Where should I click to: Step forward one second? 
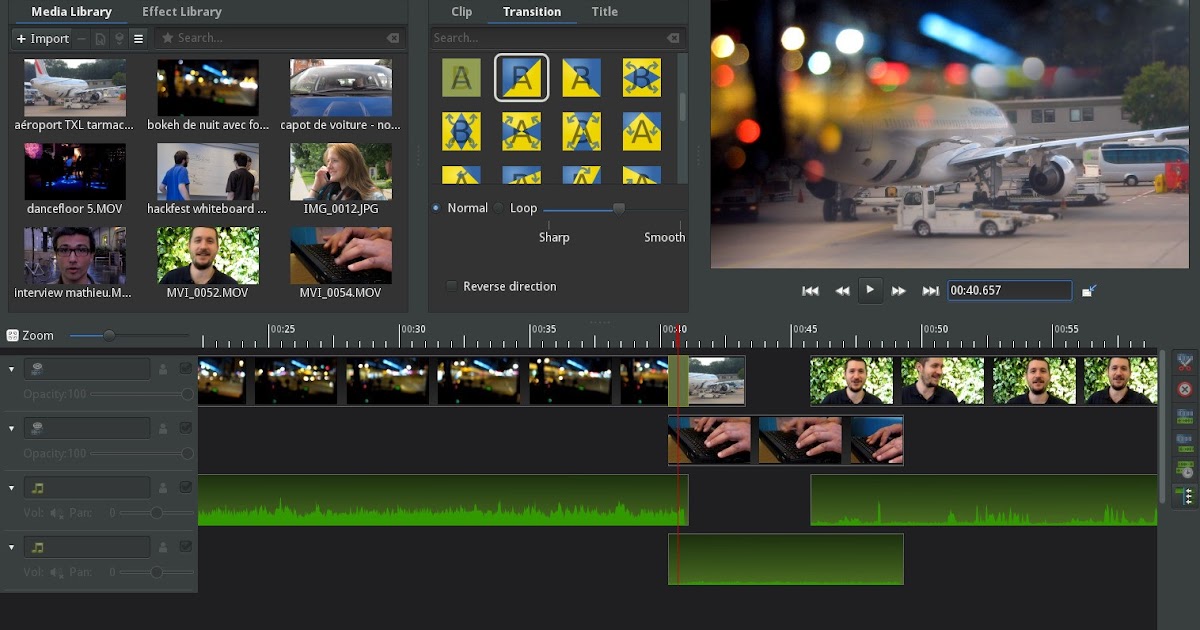pyautogui.click(x=899, y=291)
